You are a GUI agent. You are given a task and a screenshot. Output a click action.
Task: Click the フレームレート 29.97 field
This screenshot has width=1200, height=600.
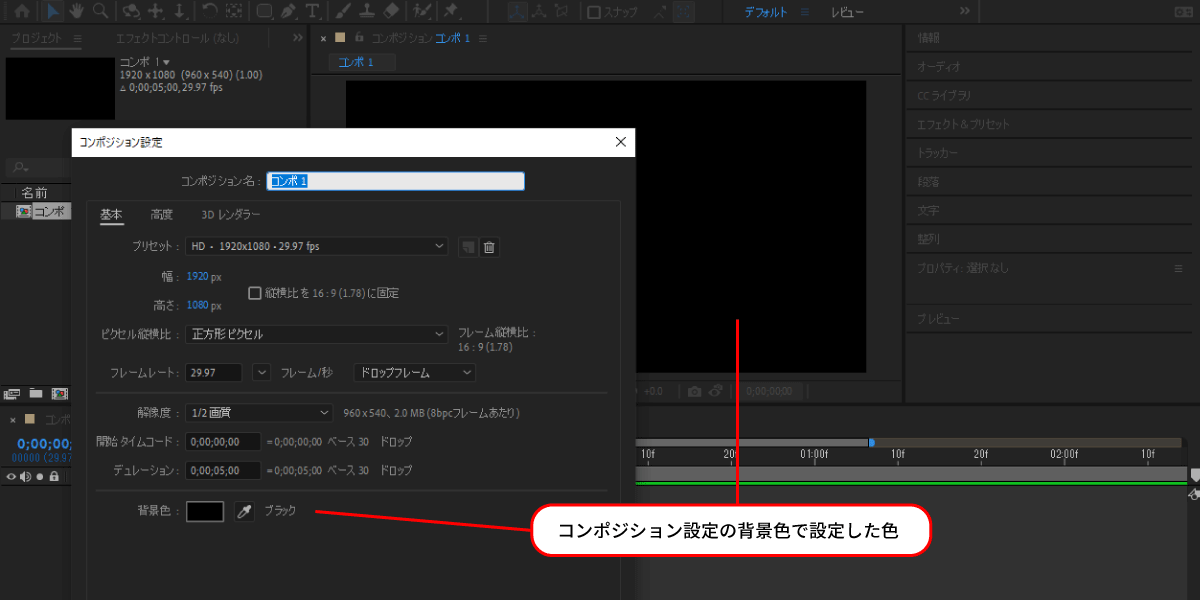tap(214, 372)
